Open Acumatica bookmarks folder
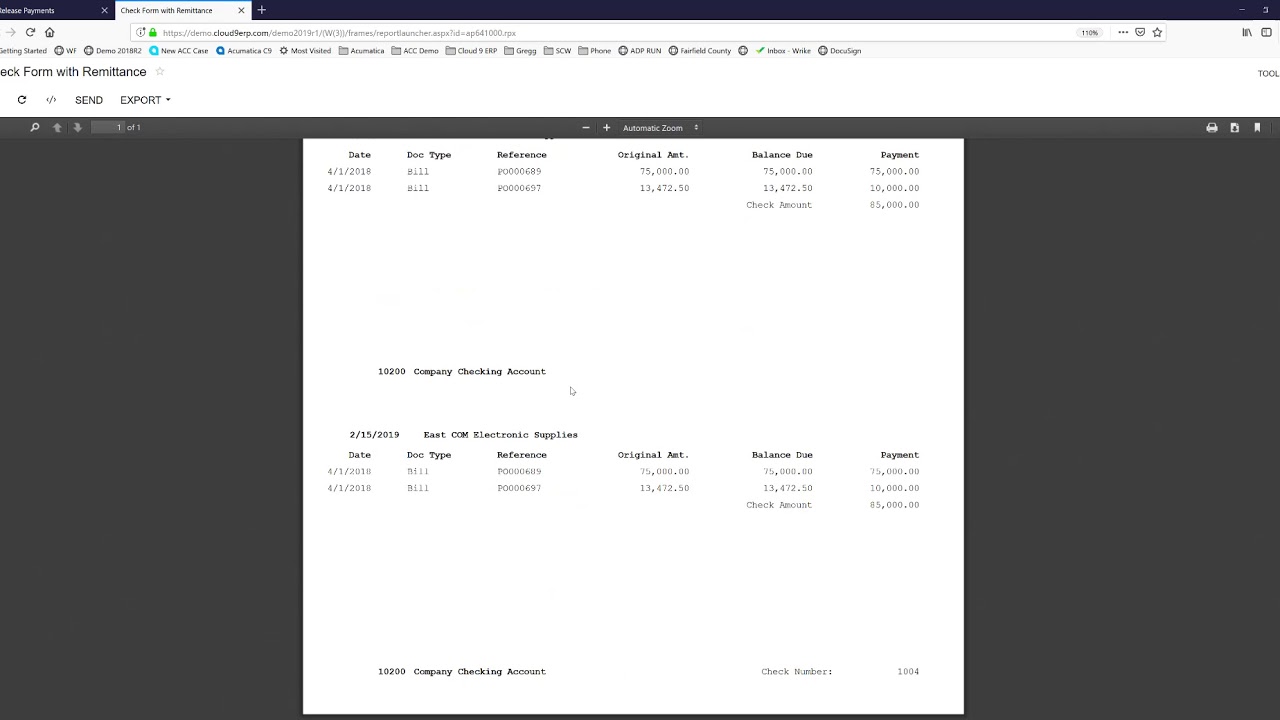The image size is (1280, 720). pyautogui.click(x=361, y=51)
